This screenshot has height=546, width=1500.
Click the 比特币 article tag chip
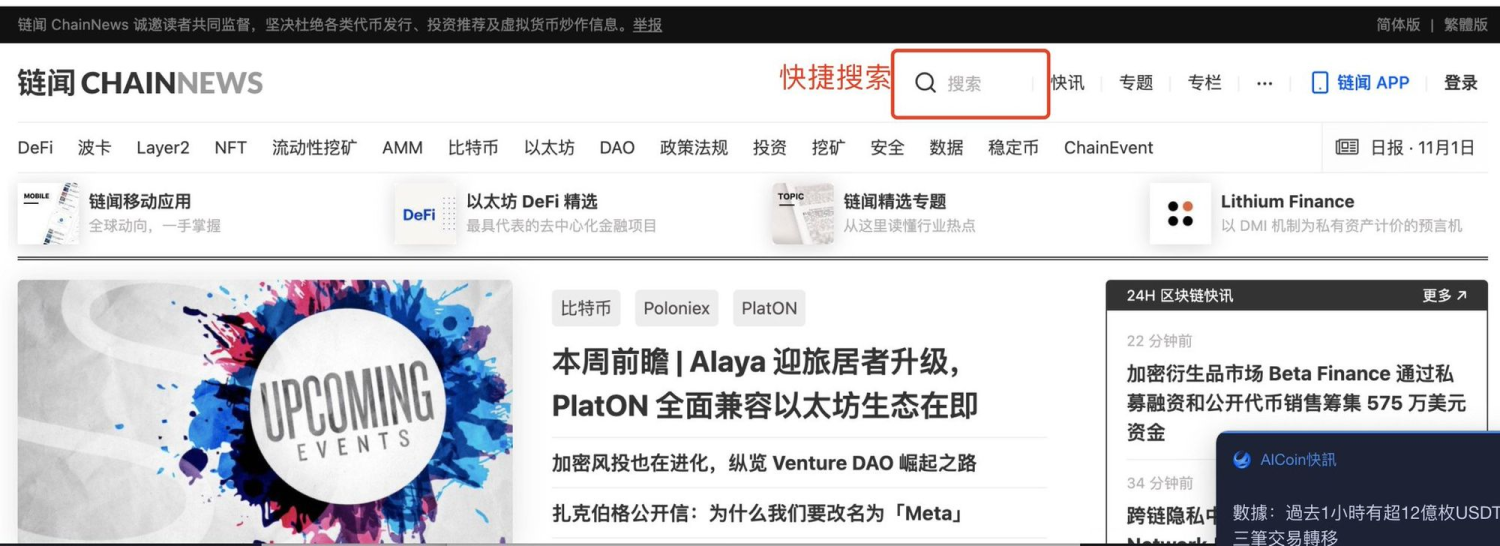point(586,308)
